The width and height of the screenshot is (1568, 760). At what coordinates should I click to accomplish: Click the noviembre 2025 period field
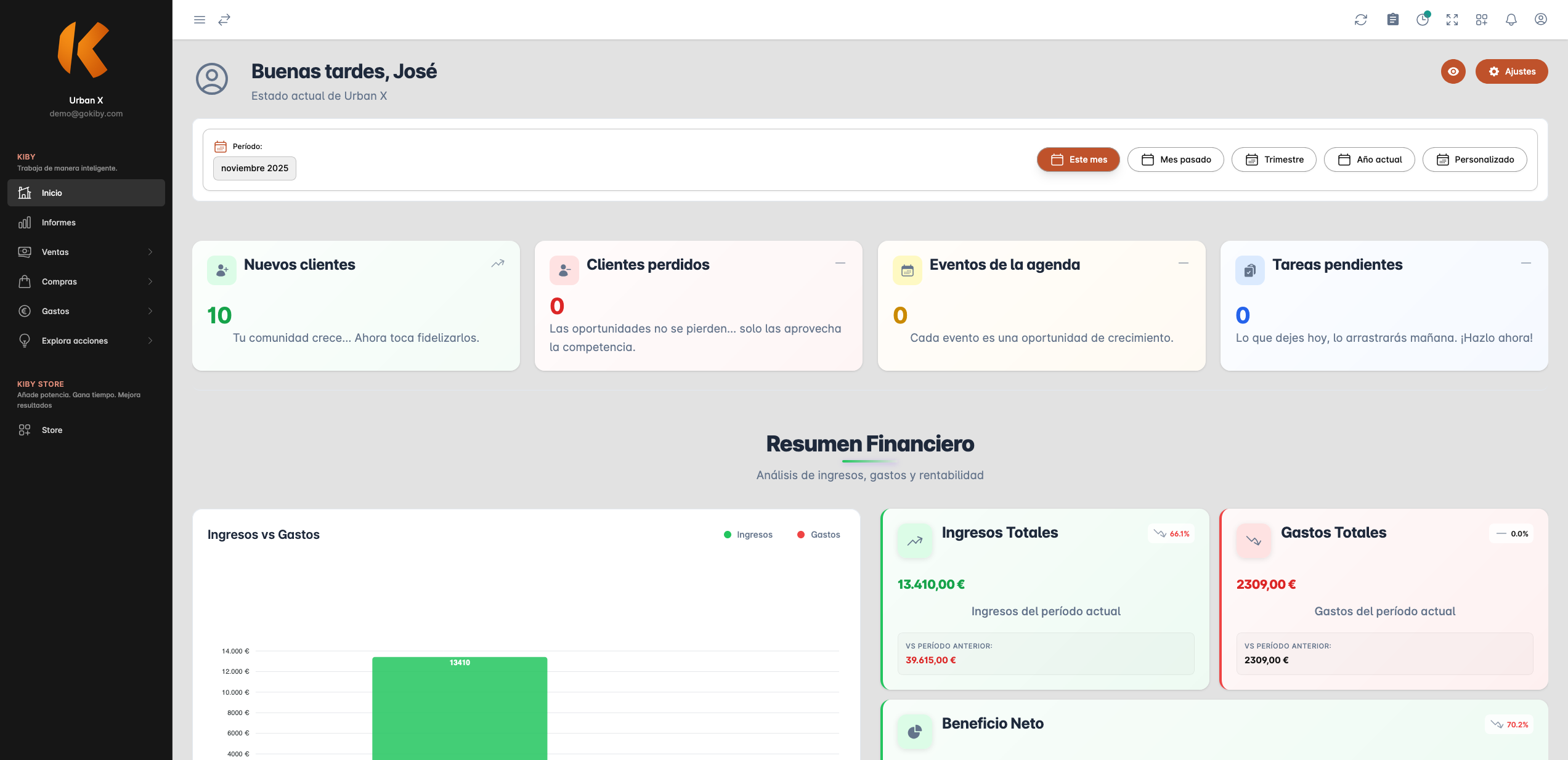click(x=254, y=168)
